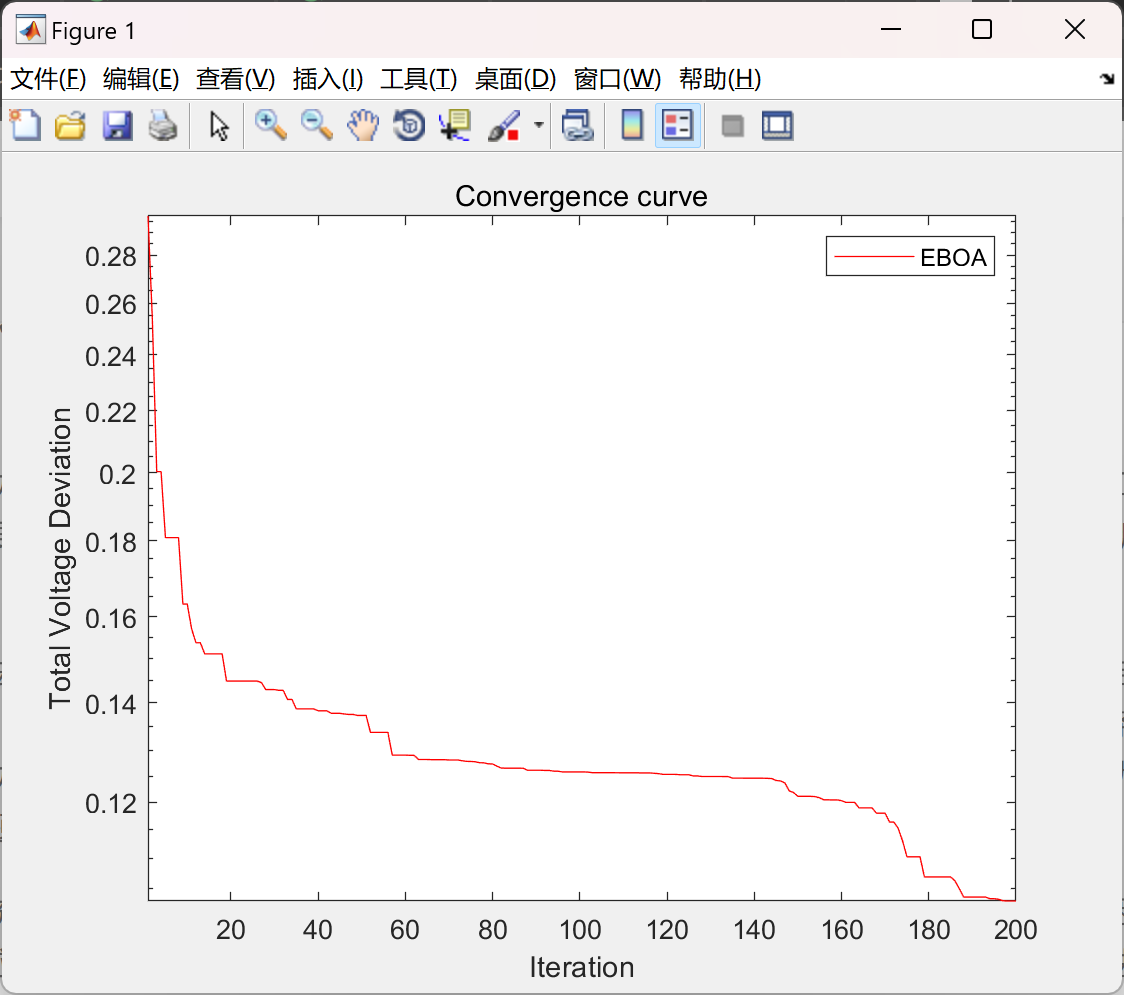Click the 100 x-axis tick label
Screen dimensions: 1124x995
[580, 930]
